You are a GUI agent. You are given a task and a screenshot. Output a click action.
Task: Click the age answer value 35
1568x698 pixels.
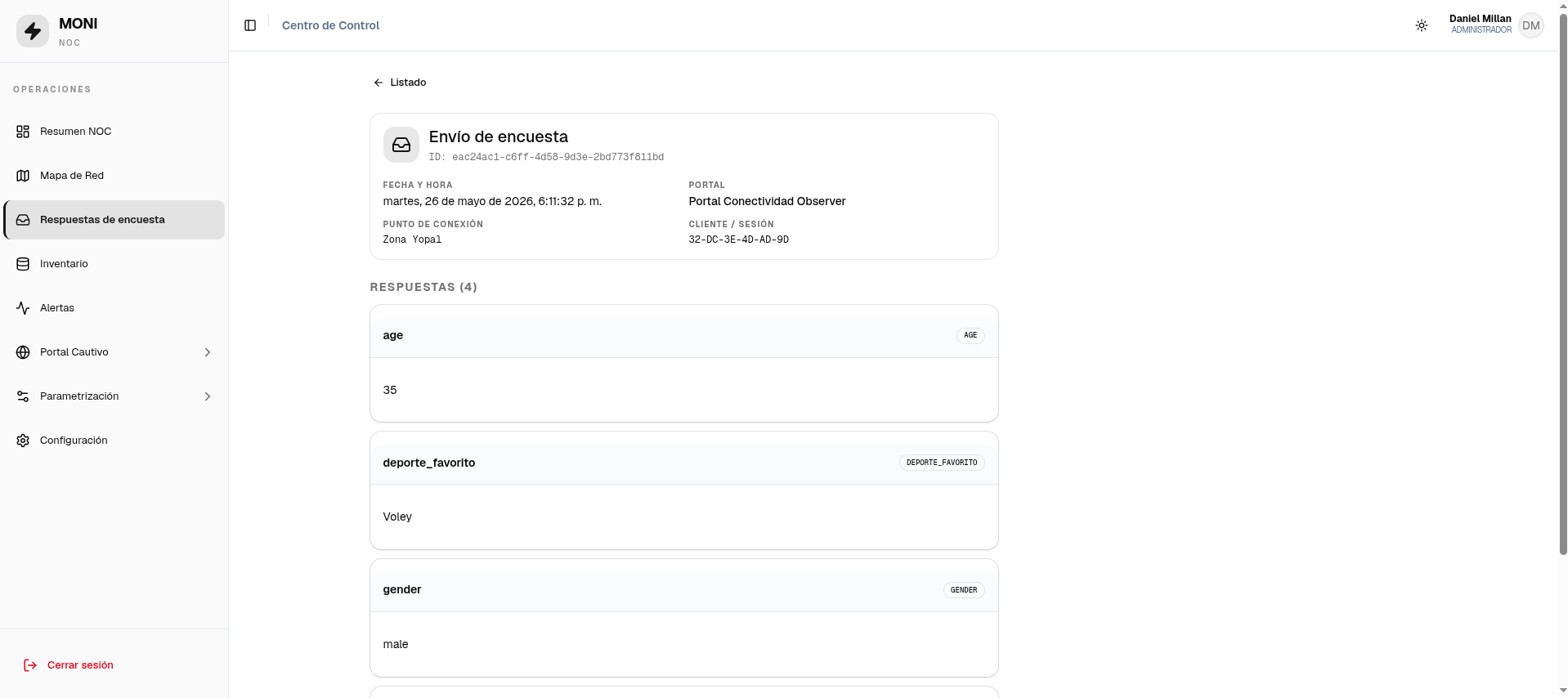pyautogui.click(x=390, y=390)
